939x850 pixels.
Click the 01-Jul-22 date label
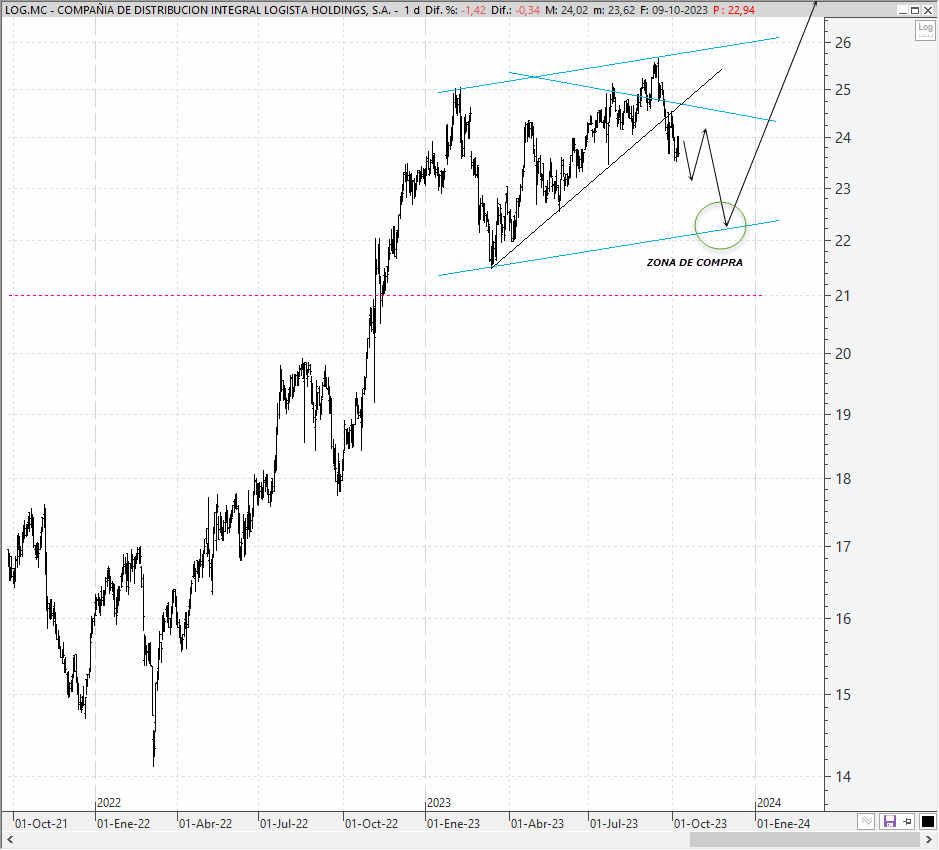click(x=284, y=824)
